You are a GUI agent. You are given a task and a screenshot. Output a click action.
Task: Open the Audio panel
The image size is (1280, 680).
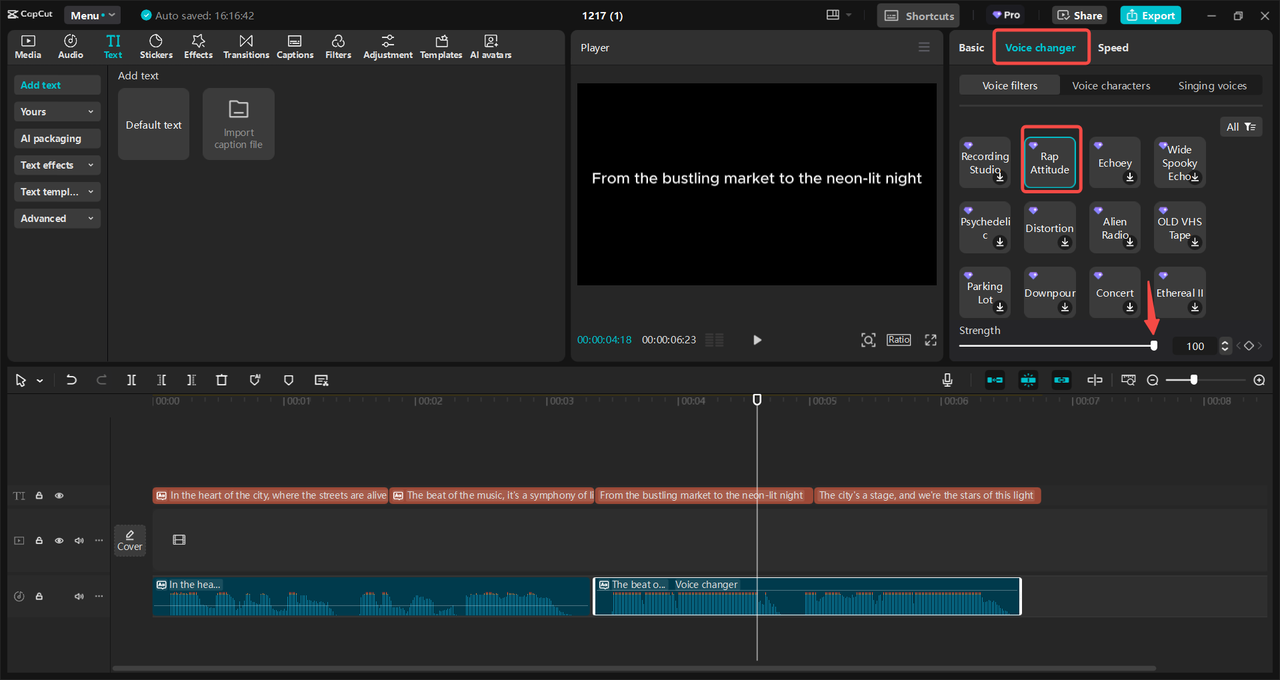click(71, 46)
